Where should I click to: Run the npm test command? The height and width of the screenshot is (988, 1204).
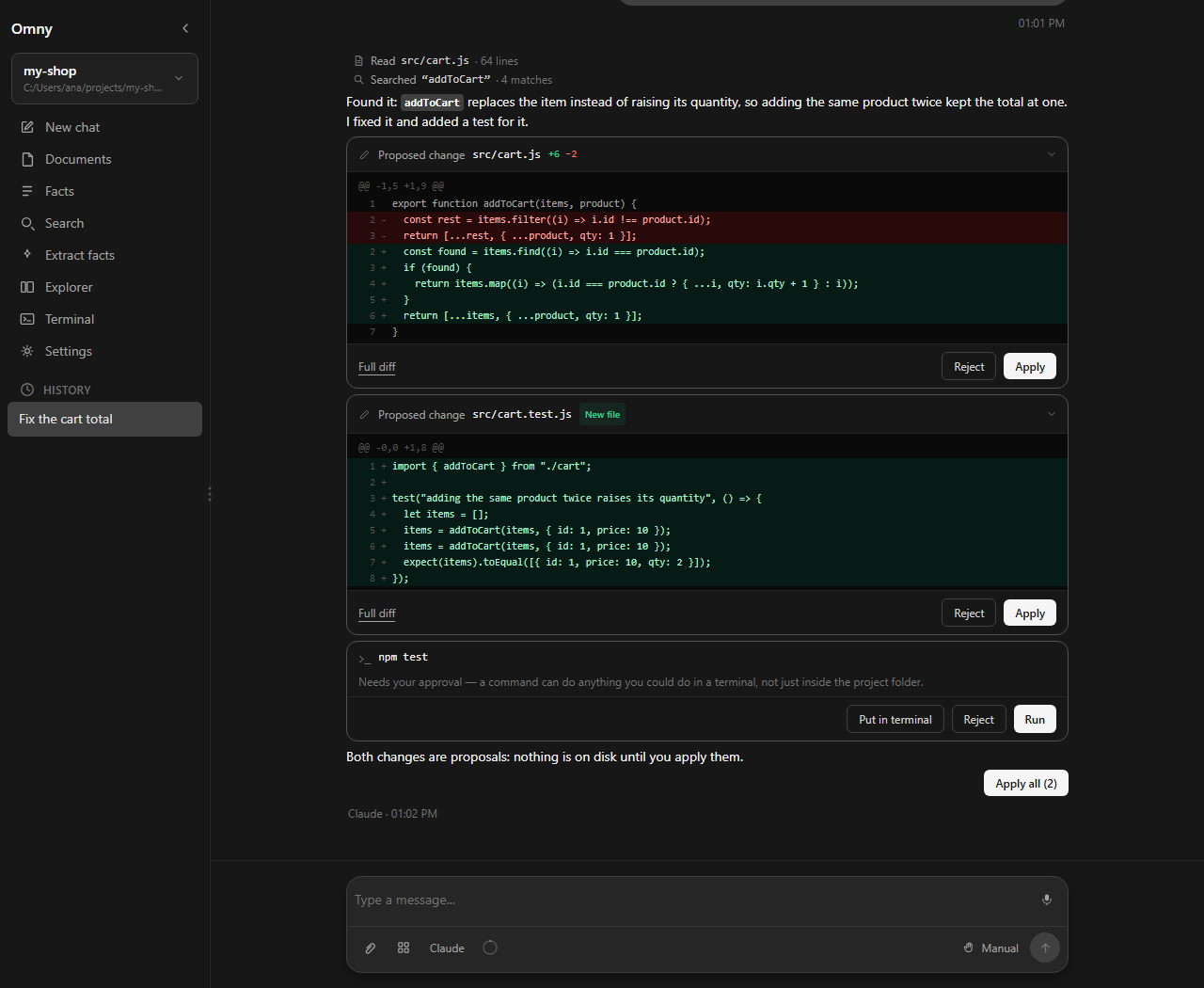point(1035,720)
